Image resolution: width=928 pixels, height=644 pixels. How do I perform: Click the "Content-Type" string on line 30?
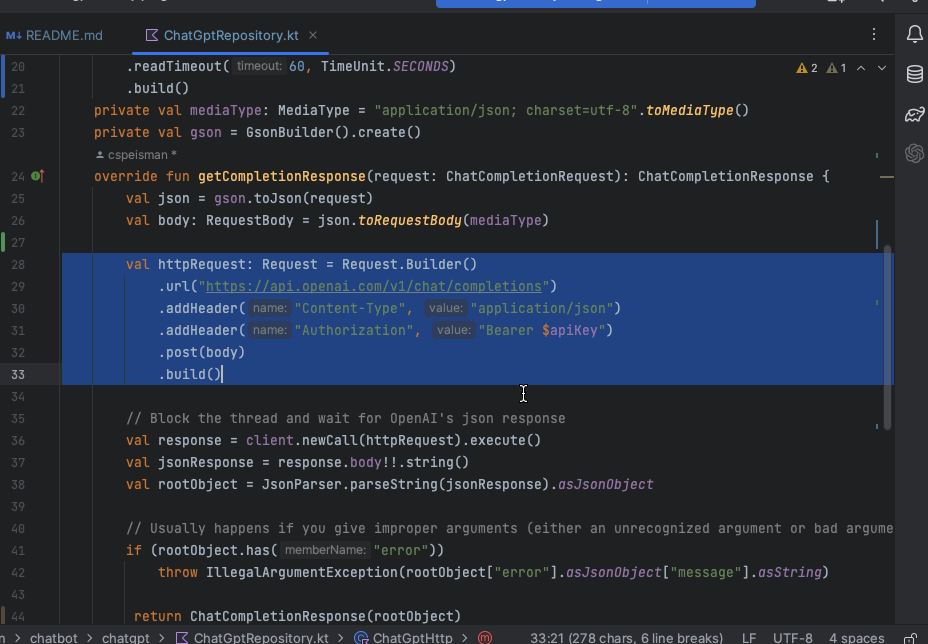pyautogui.click(x=350, y=308)
